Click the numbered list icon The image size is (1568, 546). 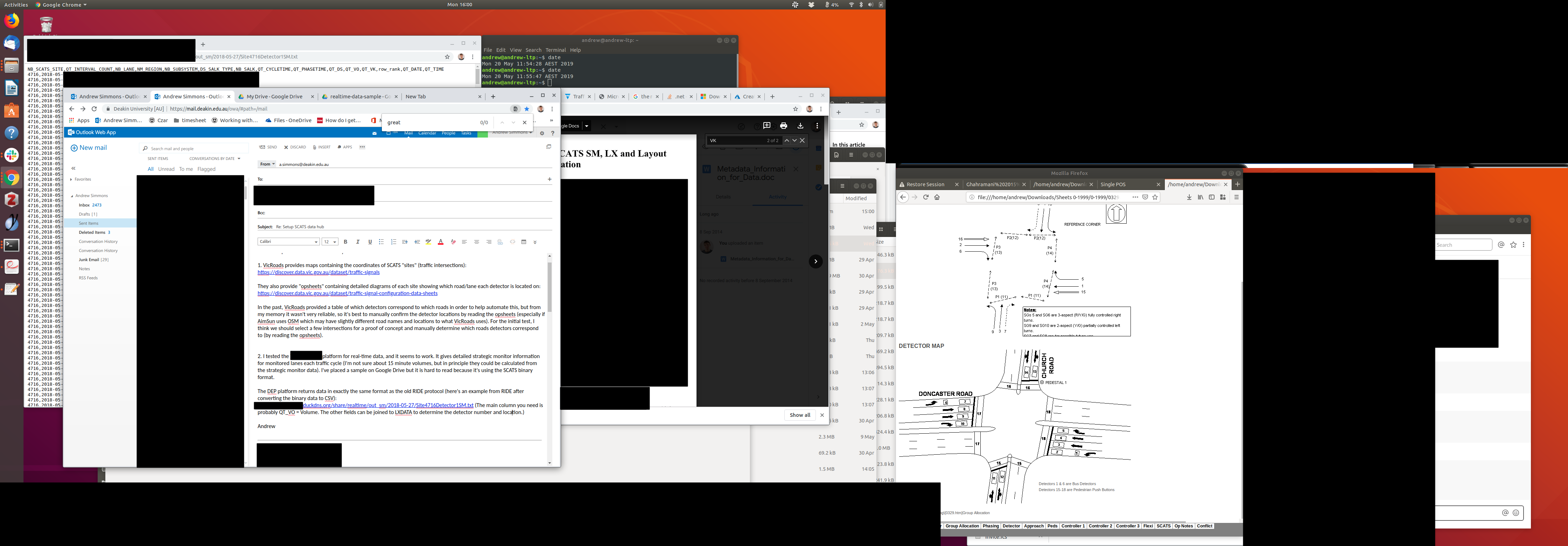coord(393,241)
